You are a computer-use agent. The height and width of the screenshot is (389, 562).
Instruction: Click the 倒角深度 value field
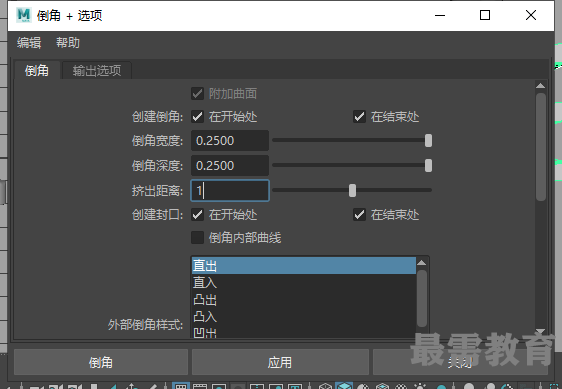(x=230, y=166)
